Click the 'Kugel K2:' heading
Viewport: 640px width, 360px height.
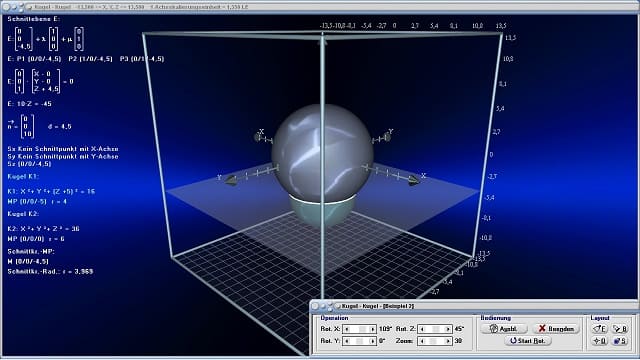(x=23, y=214)
